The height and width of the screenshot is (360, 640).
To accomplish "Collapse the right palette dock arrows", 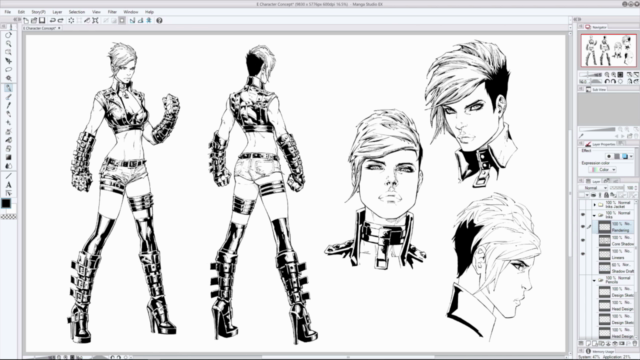I will (577, 19).
